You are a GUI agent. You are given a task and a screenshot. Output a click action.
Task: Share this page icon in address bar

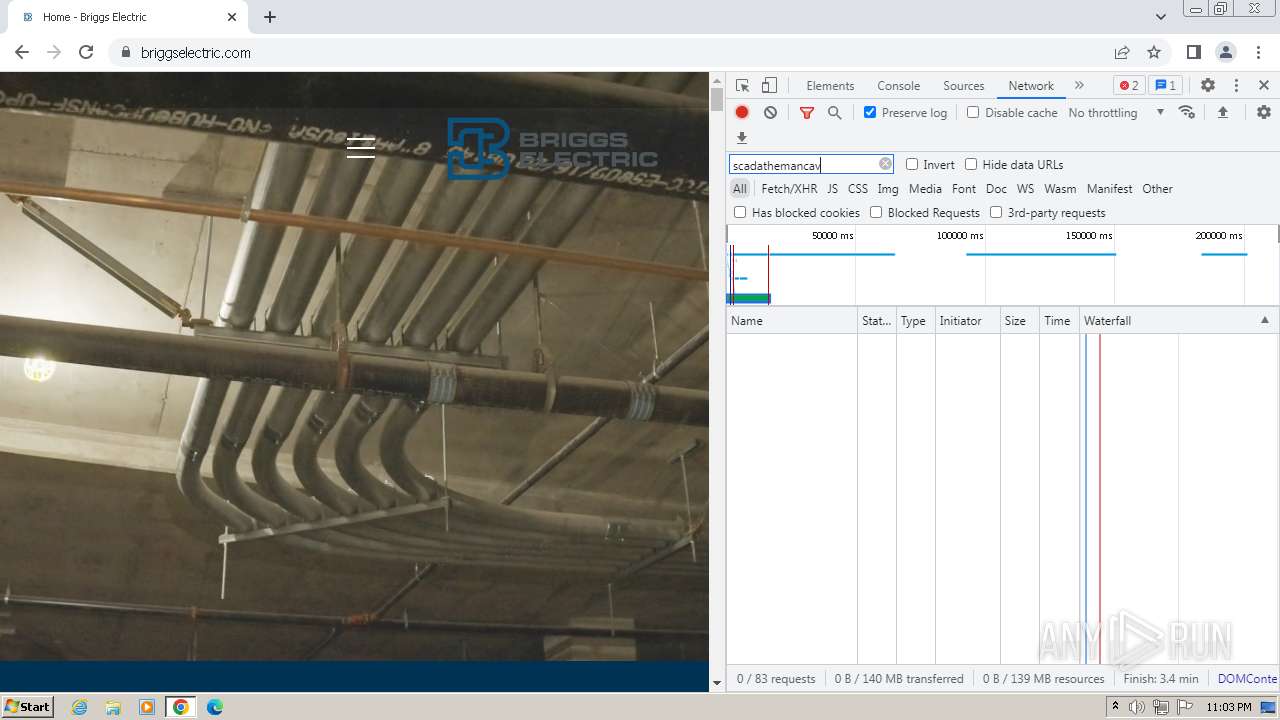click(1122, 52)
